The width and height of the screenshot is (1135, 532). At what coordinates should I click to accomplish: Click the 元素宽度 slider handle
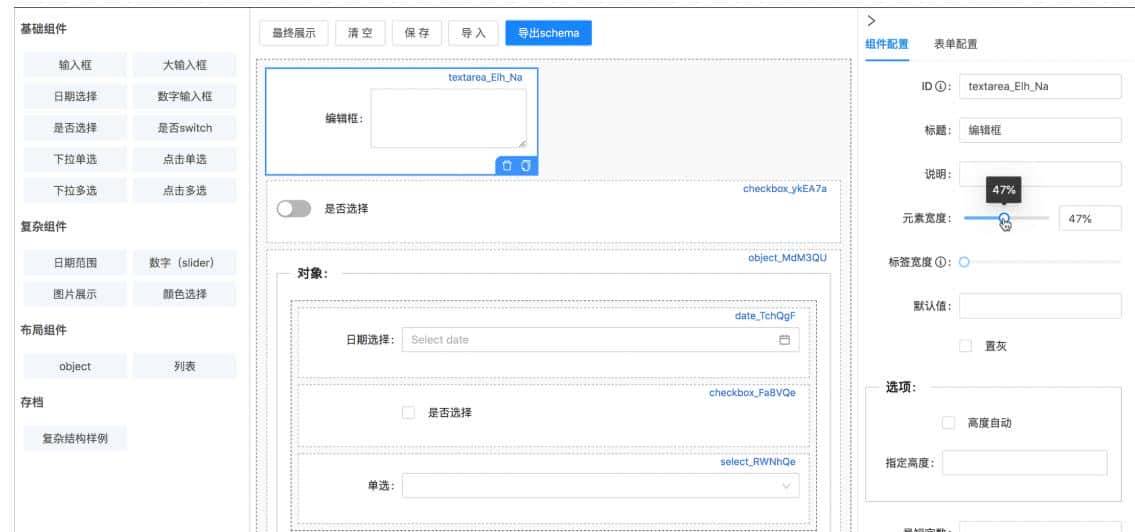point(1004,218)
